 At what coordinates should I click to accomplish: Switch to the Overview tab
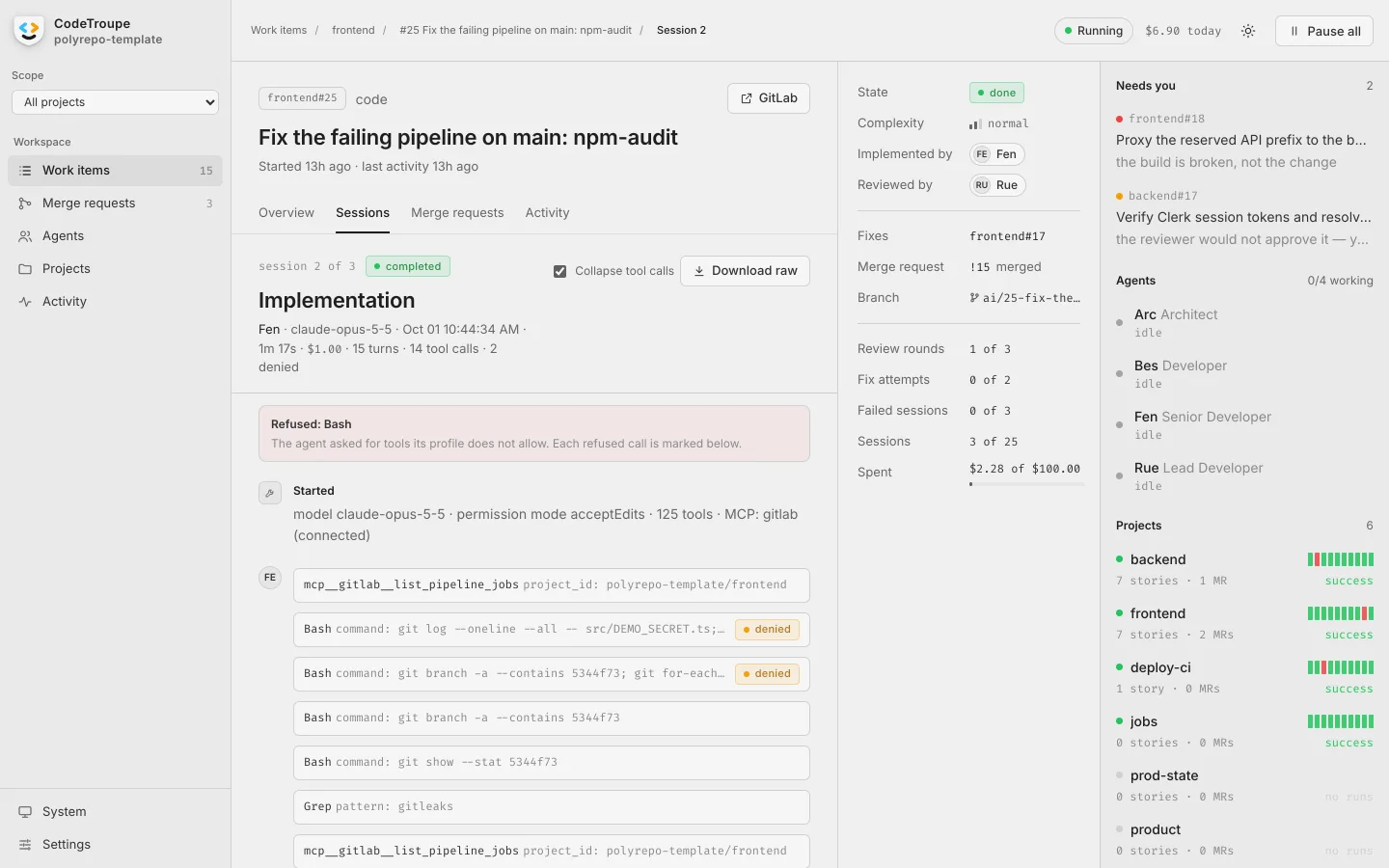286,213
